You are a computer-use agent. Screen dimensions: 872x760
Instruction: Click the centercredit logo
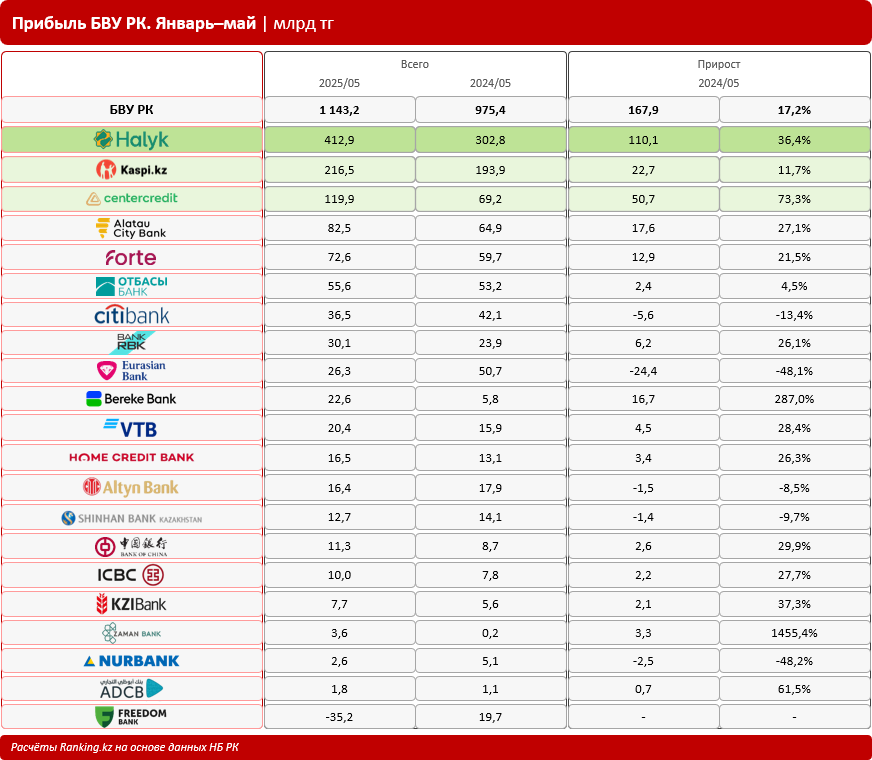(x=132, y=198)
